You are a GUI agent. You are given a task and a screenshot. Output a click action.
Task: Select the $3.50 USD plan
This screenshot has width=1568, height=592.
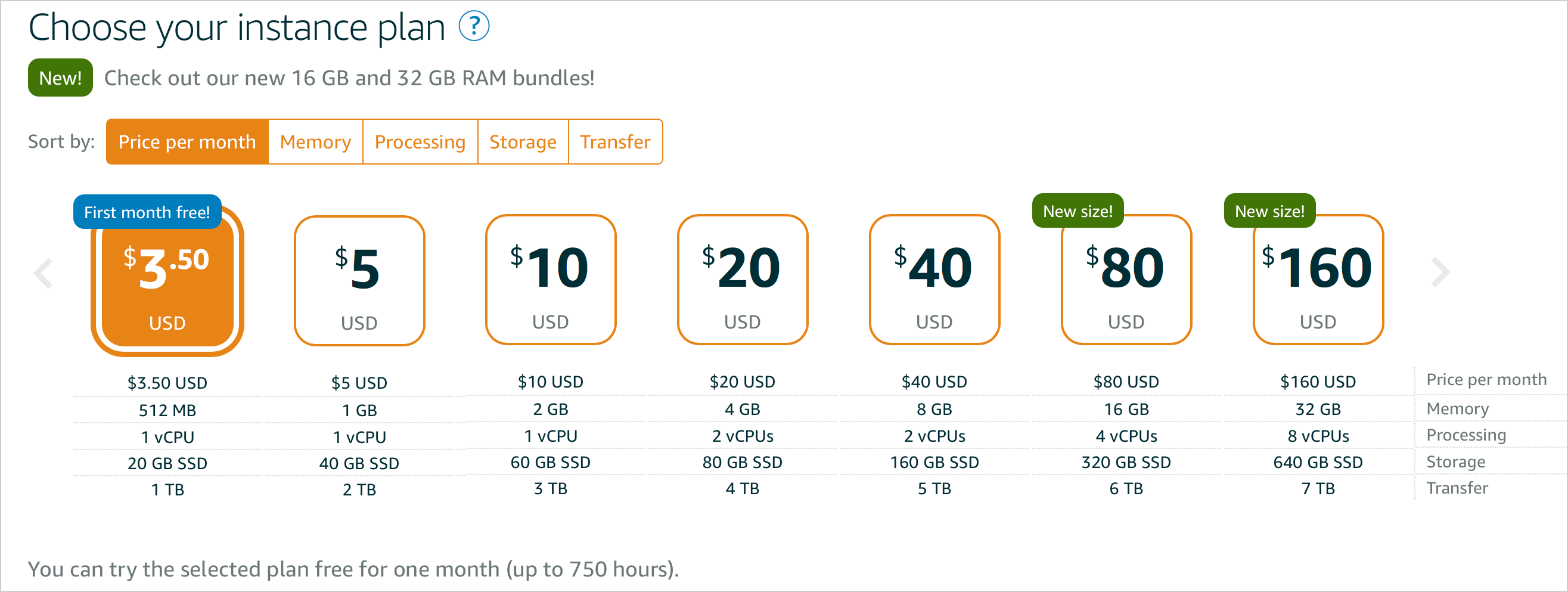pos(167,281)
